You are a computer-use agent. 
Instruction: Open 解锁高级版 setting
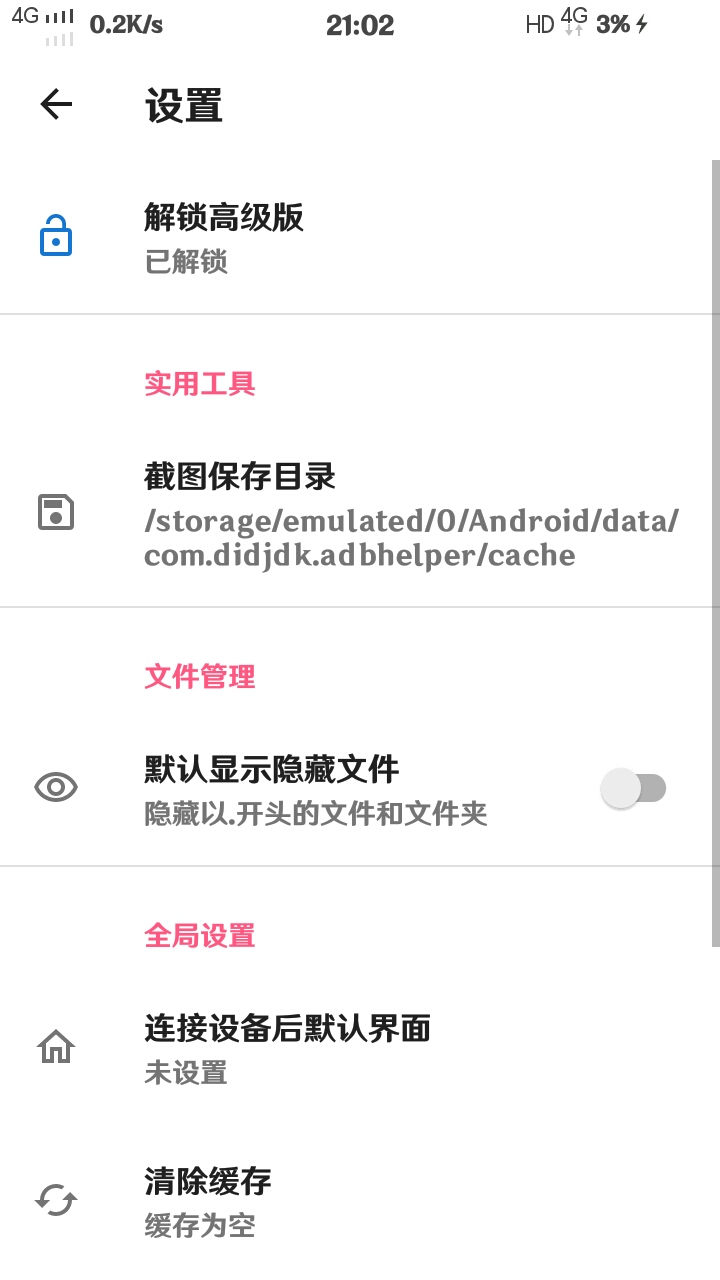tap(224, 217)
